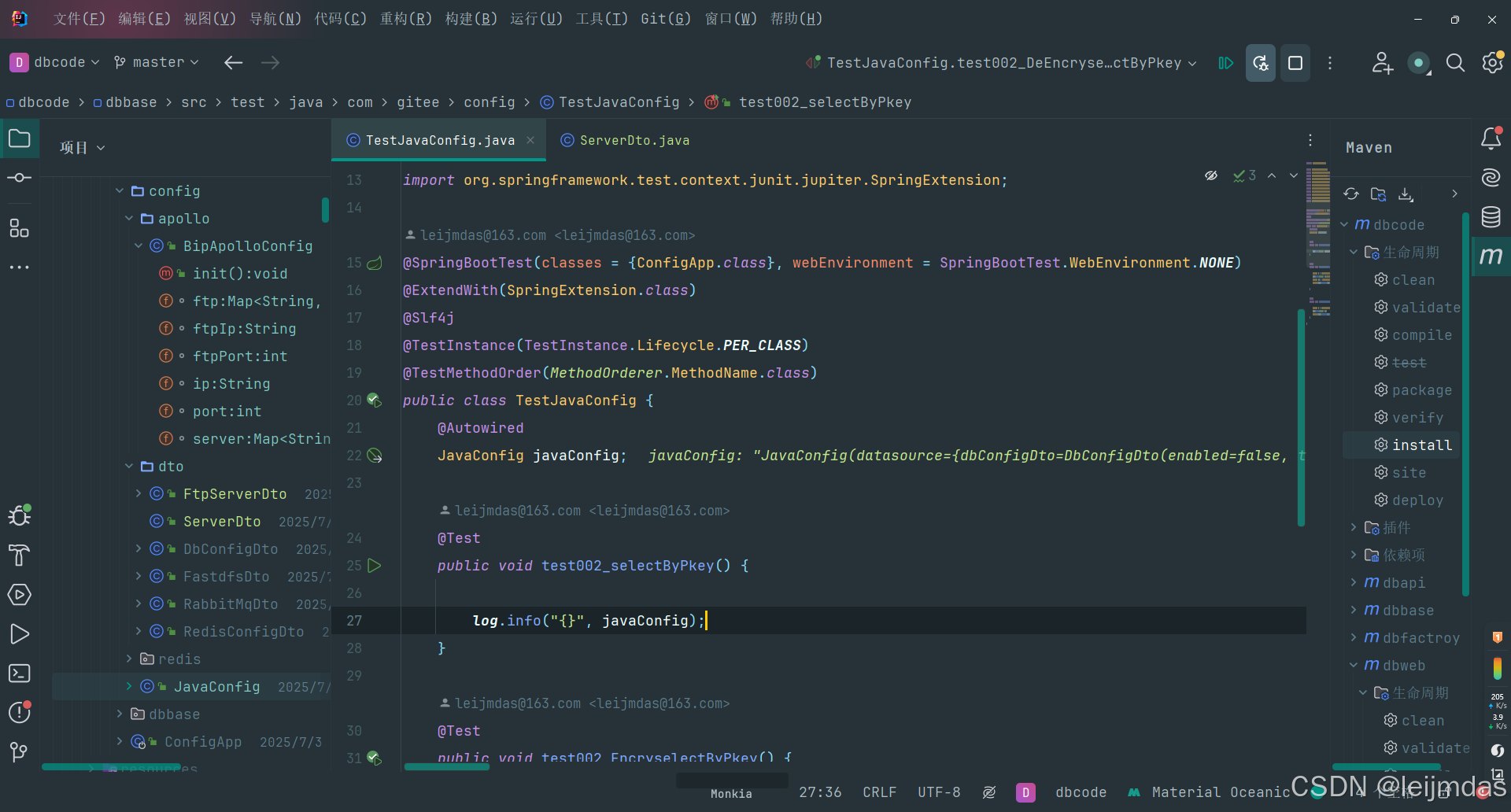Viewport: 1511px width, 812px height.
Task: Open the Database tool window on right sidebar
Action: 1491,217
